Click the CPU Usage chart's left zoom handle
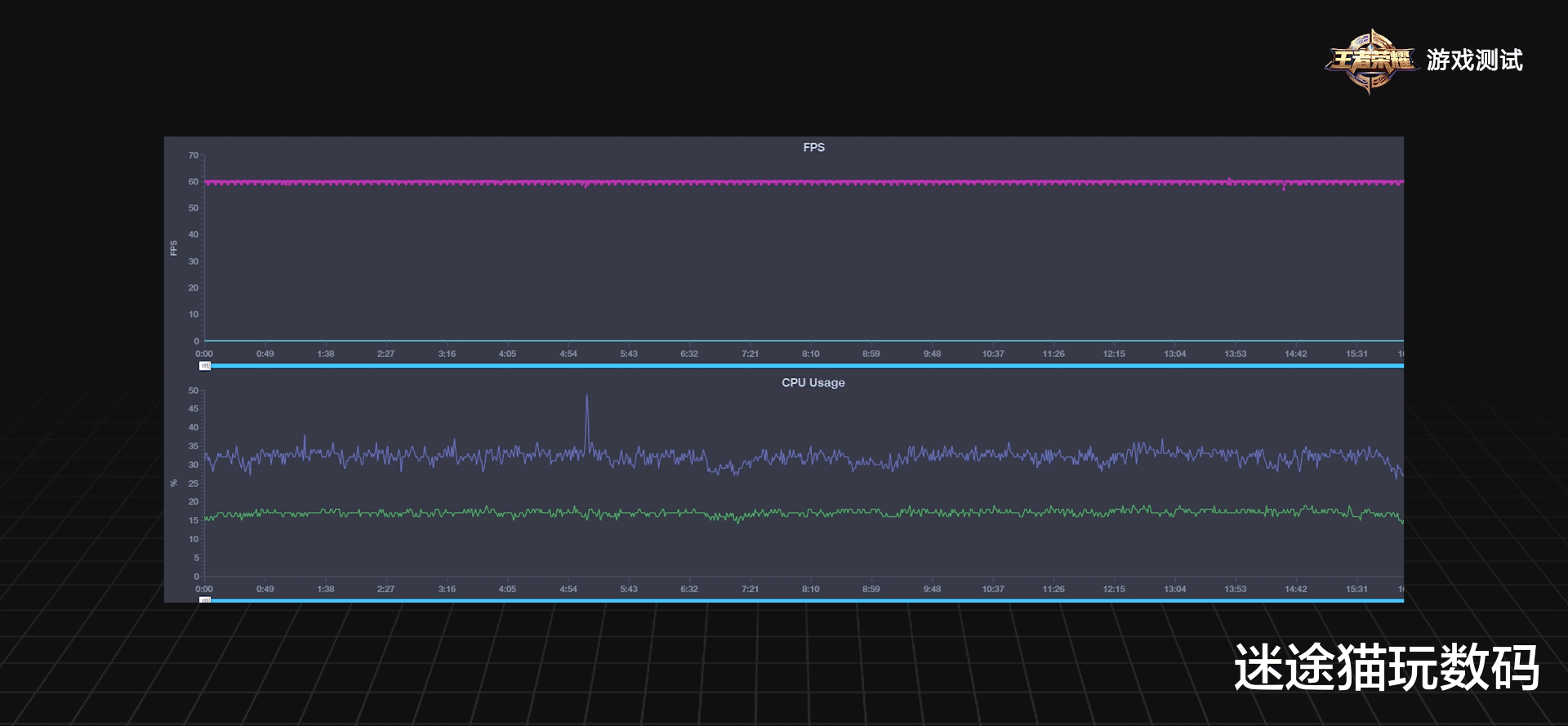 205,600
